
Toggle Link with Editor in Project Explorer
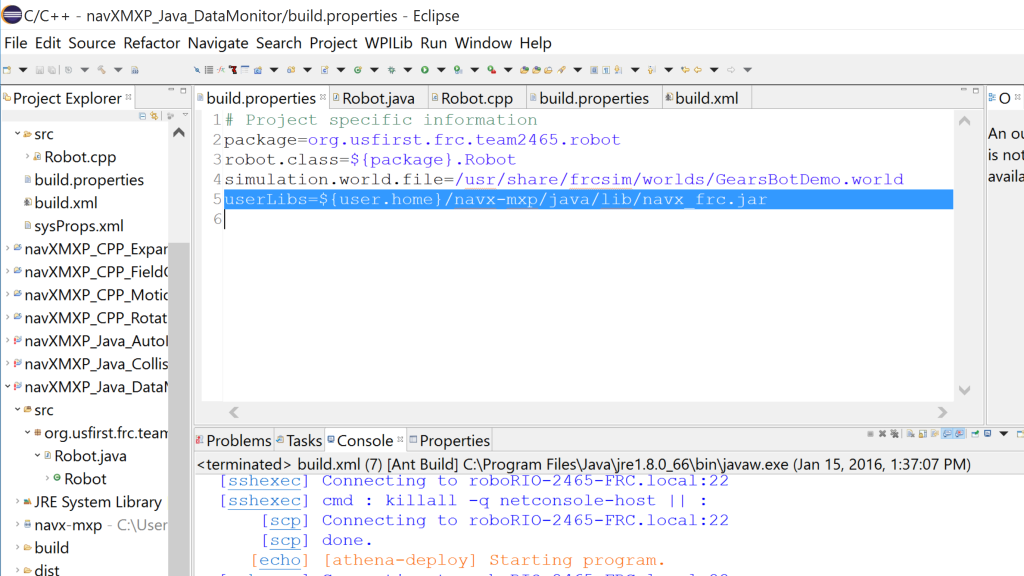(154, 116)
